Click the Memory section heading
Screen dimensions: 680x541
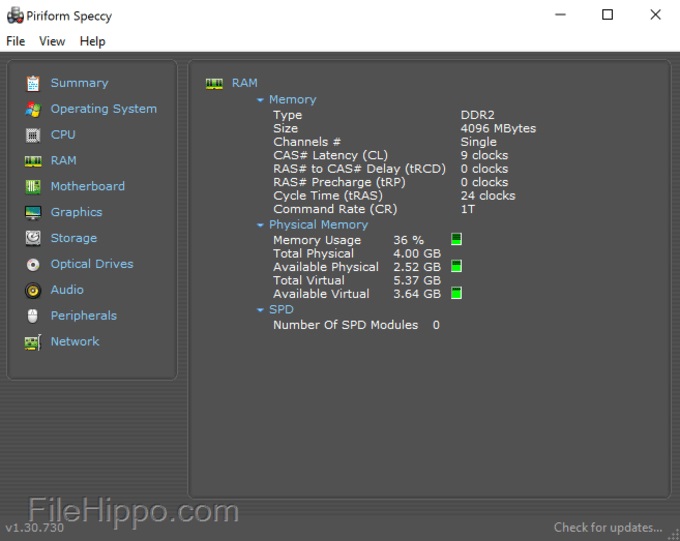click(293, 100)
